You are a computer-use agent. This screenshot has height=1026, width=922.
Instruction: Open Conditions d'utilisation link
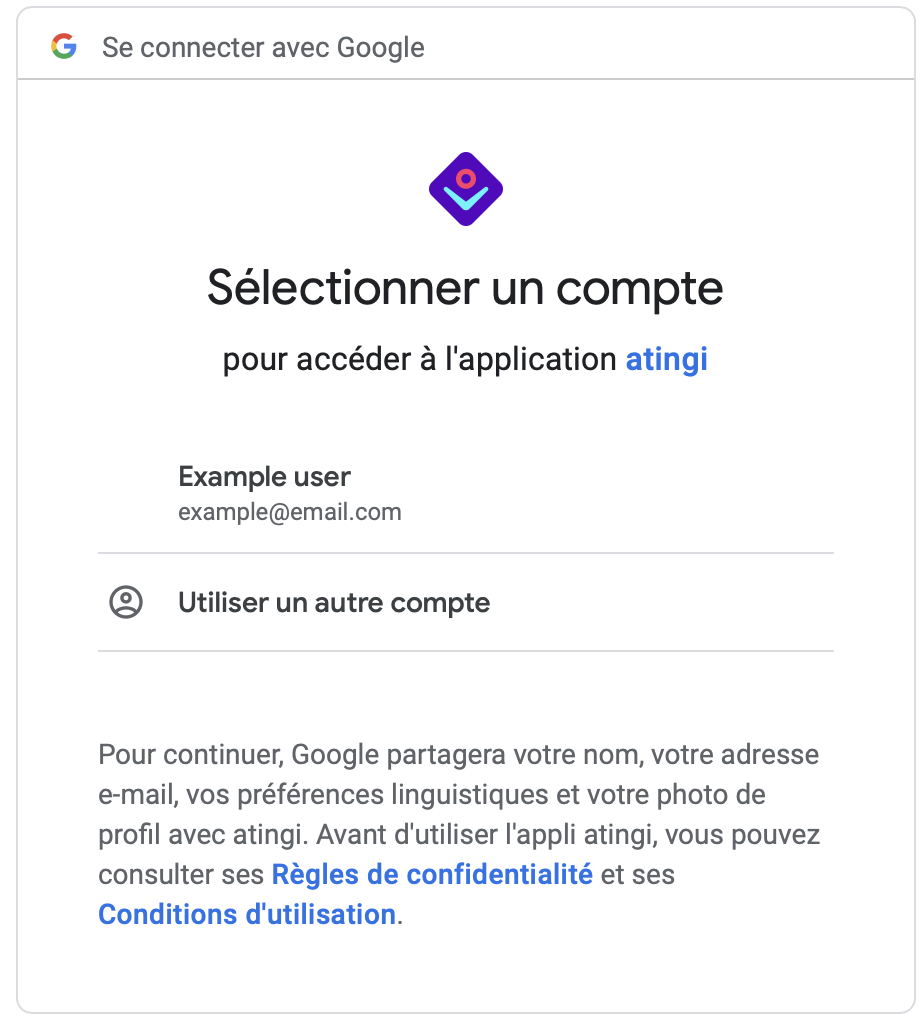click(x=247, y=914)
